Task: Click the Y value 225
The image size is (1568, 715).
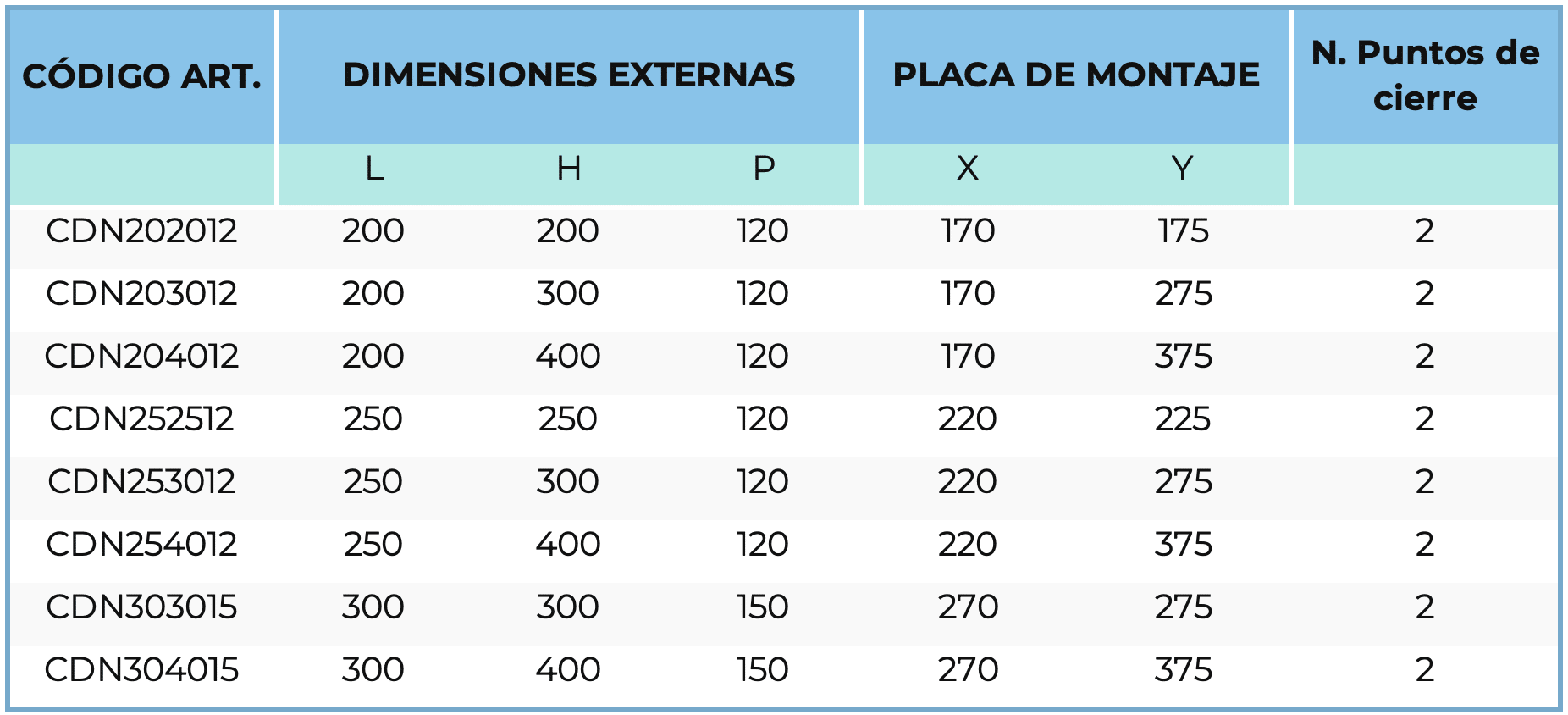Action: pos(1183,419)
